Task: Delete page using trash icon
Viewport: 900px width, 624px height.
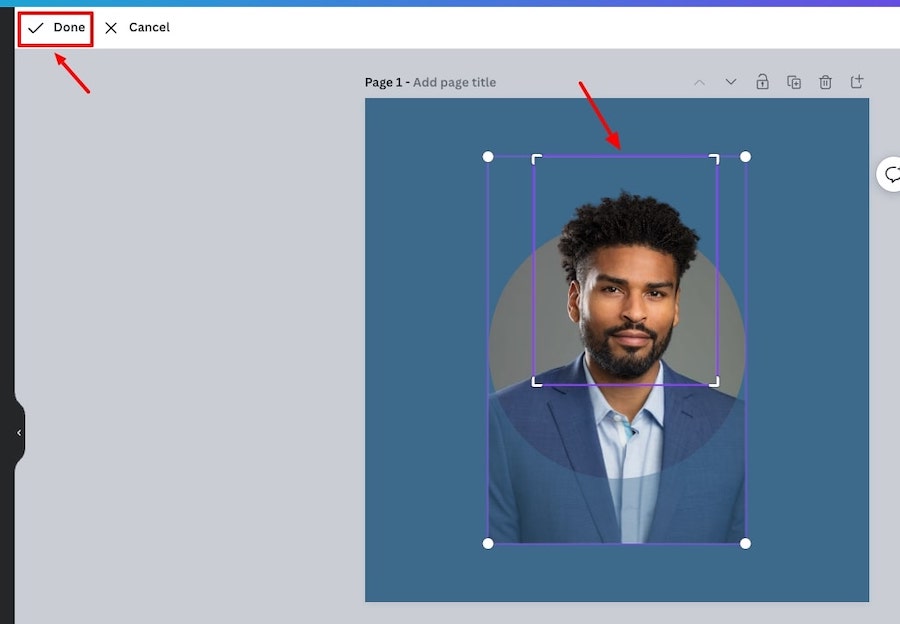Action: point(825,82)
